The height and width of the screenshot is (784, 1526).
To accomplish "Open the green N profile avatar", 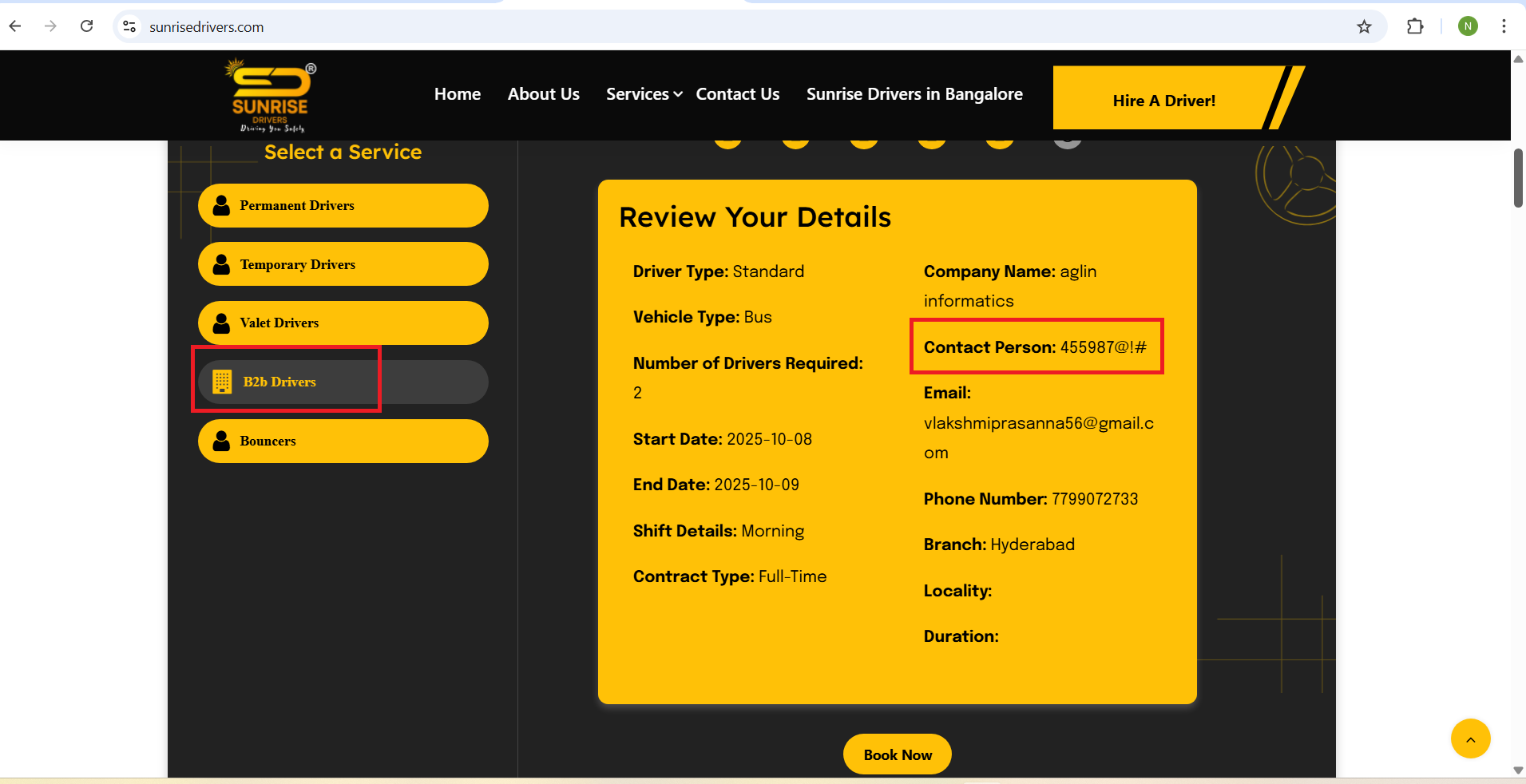I will point(1467,26).
